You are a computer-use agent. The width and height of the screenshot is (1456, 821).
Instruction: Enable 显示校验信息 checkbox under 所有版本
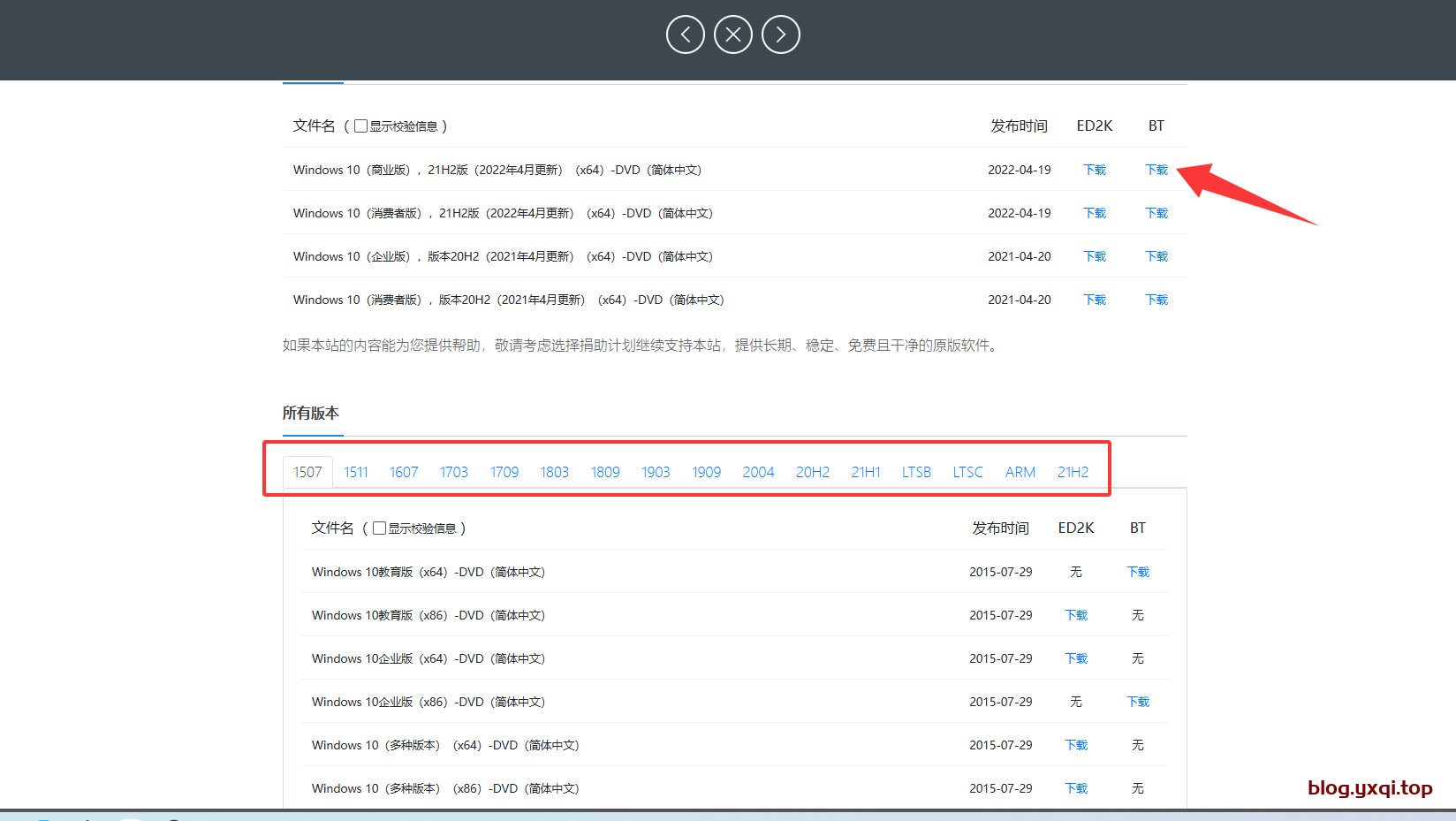pyautogui.click(x=379, y=528)
